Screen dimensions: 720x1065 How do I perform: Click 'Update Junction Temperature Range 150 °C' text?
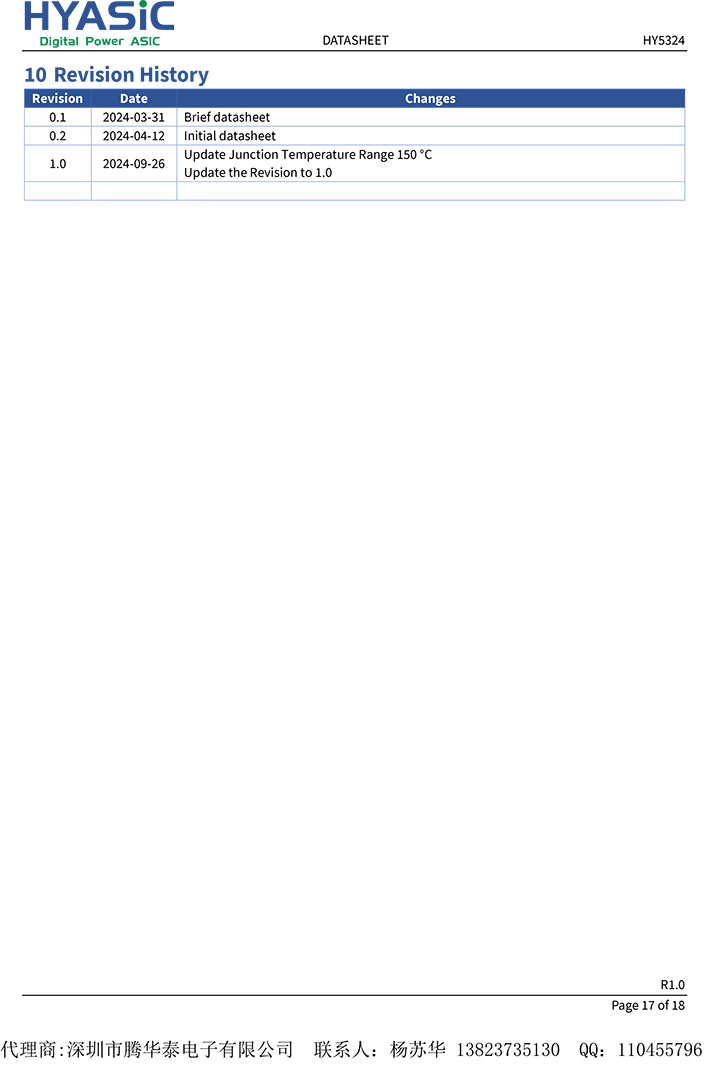pos(308,155)
